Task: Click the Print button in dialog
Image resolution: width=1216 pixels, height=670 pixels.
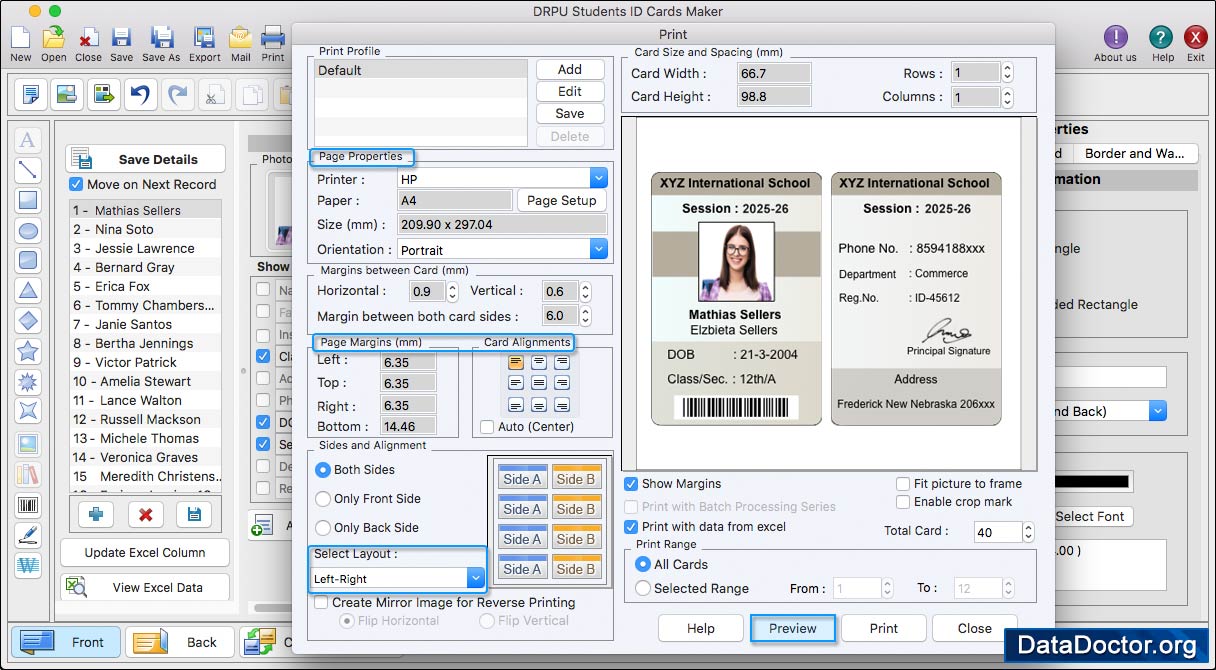Action: [884, 628]
